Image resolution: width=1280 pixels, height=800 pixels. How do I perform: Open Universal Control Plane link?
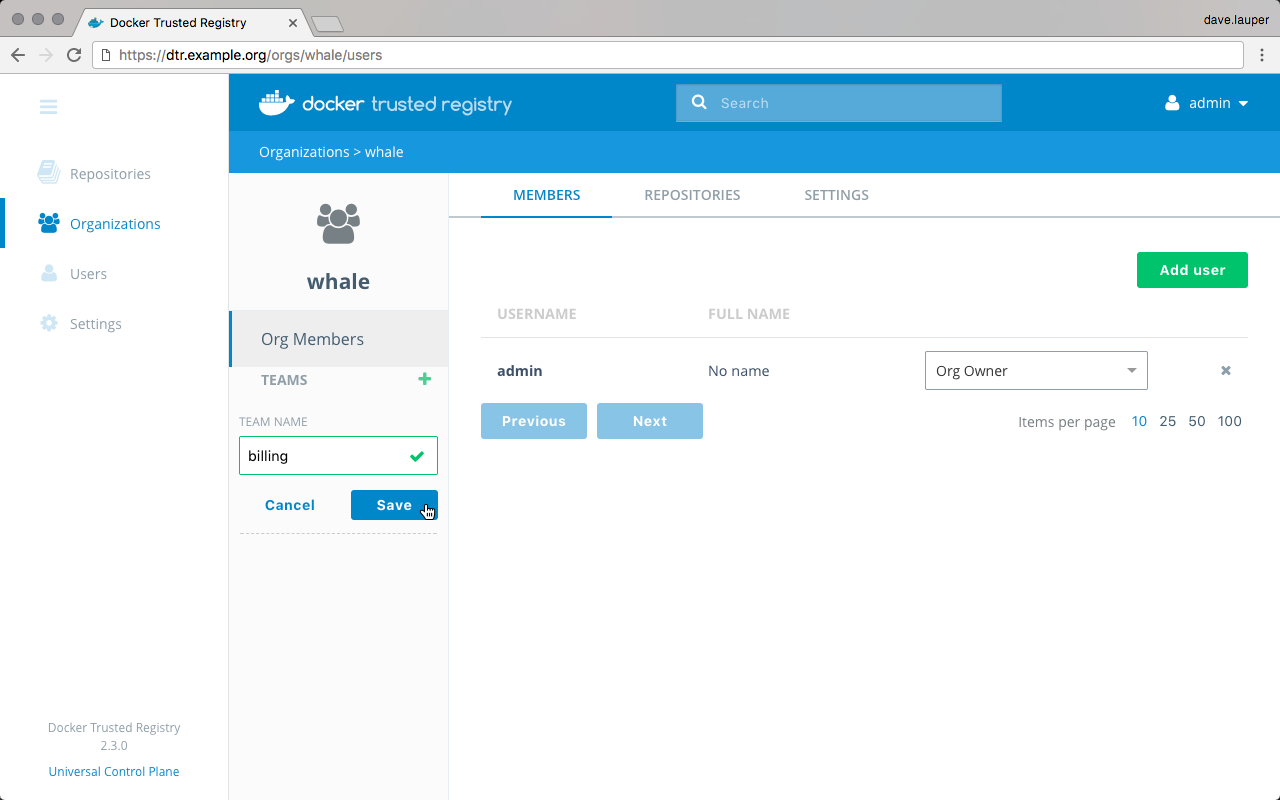(x=114, y=772)
